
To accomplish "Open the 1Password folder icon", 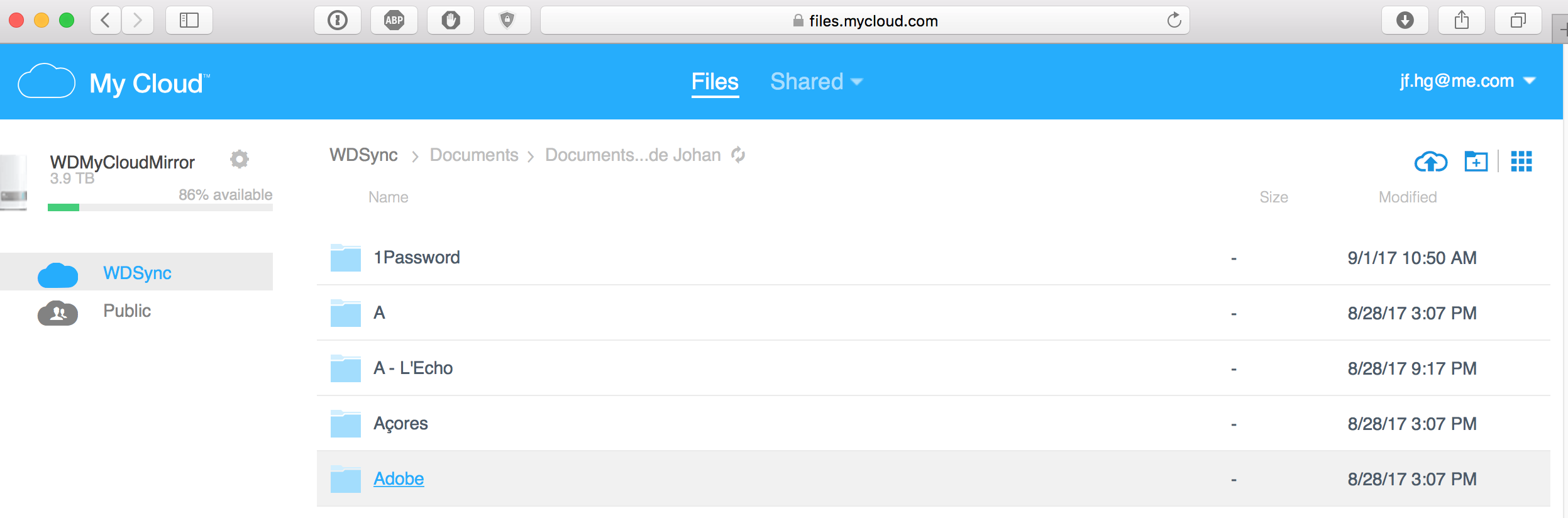I will pyautogui.click(x=345, y=258).
